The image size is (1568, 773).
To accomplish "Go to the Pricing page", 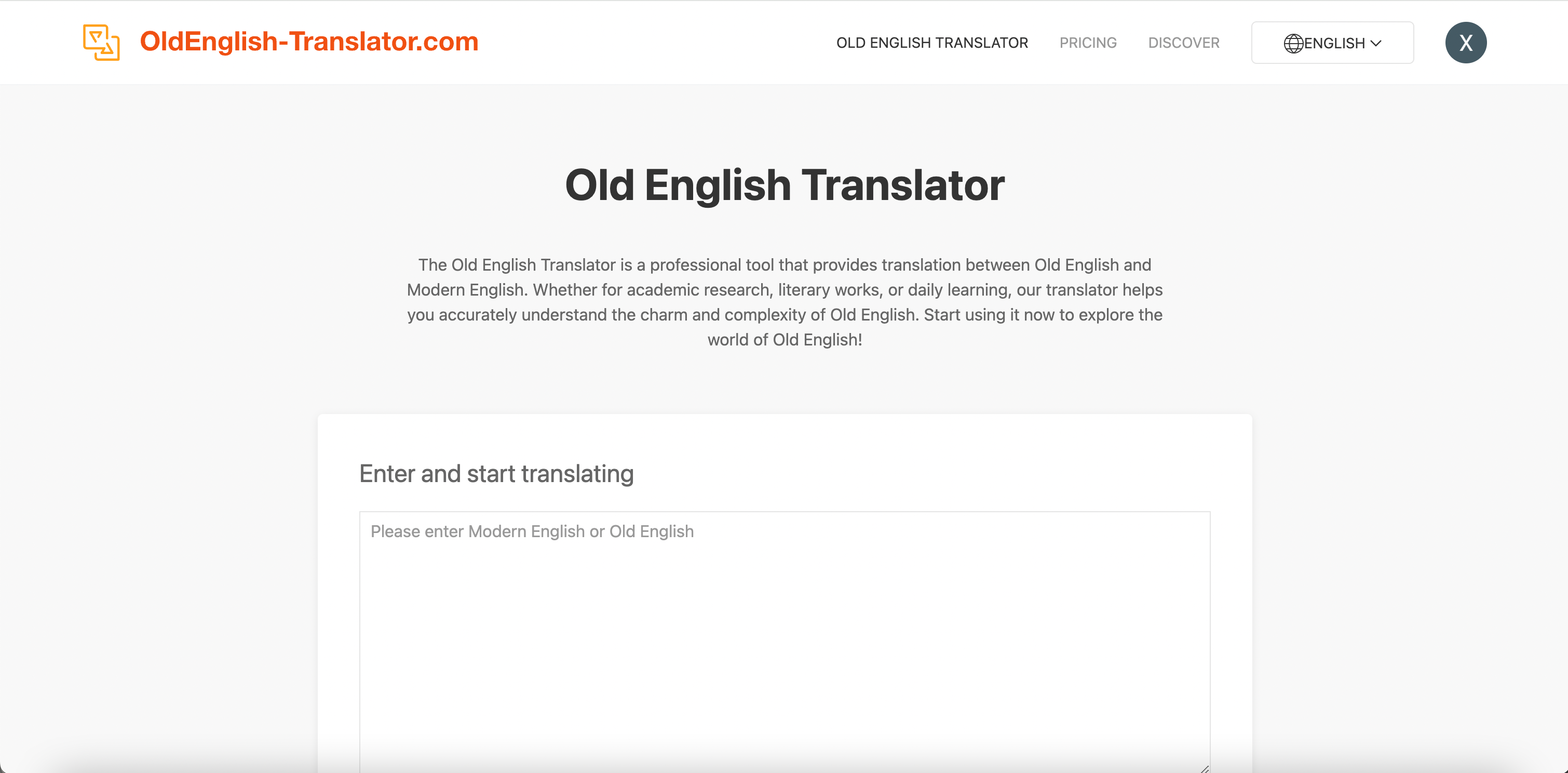I will pyautogui.click(x=1088, y=43).
